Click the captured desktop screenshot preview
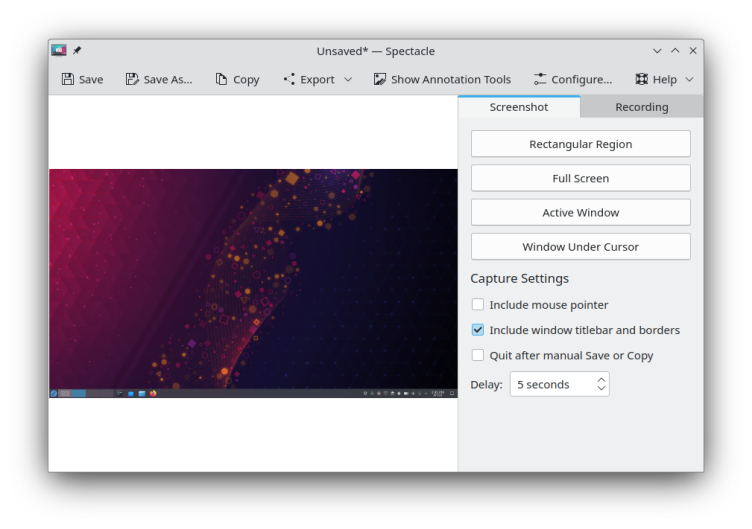Viewport: 752px width, 529px height. (253, 283)
